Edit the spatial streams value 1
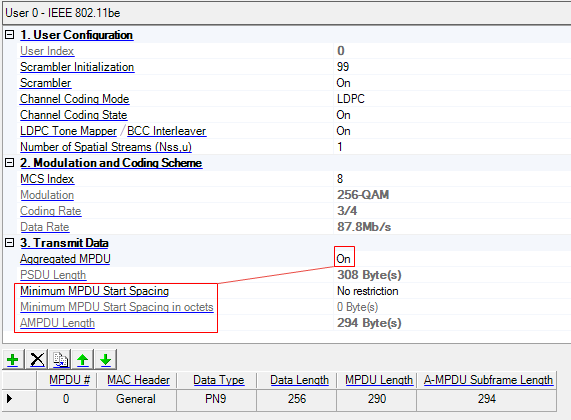 point(340,147)
